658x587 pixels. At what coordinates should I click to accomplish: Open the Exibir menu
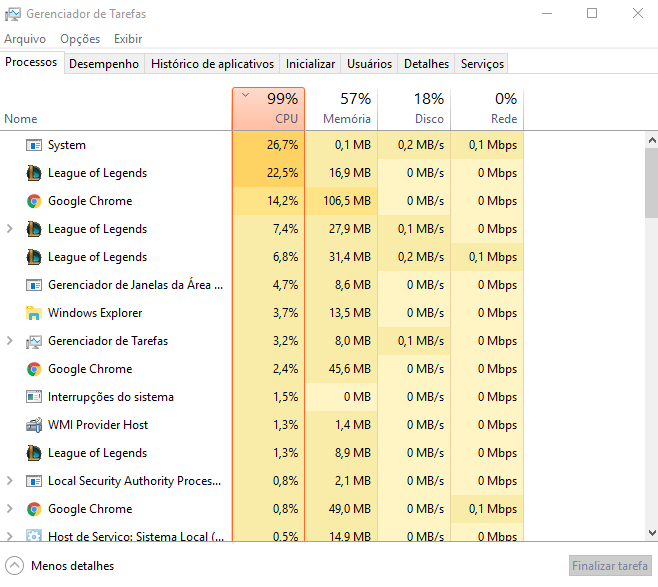point(128,39)
